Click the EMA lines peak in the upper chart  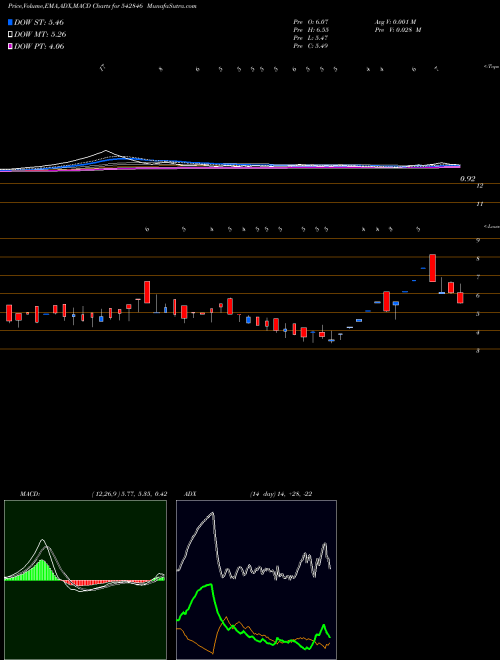point(106,151)
